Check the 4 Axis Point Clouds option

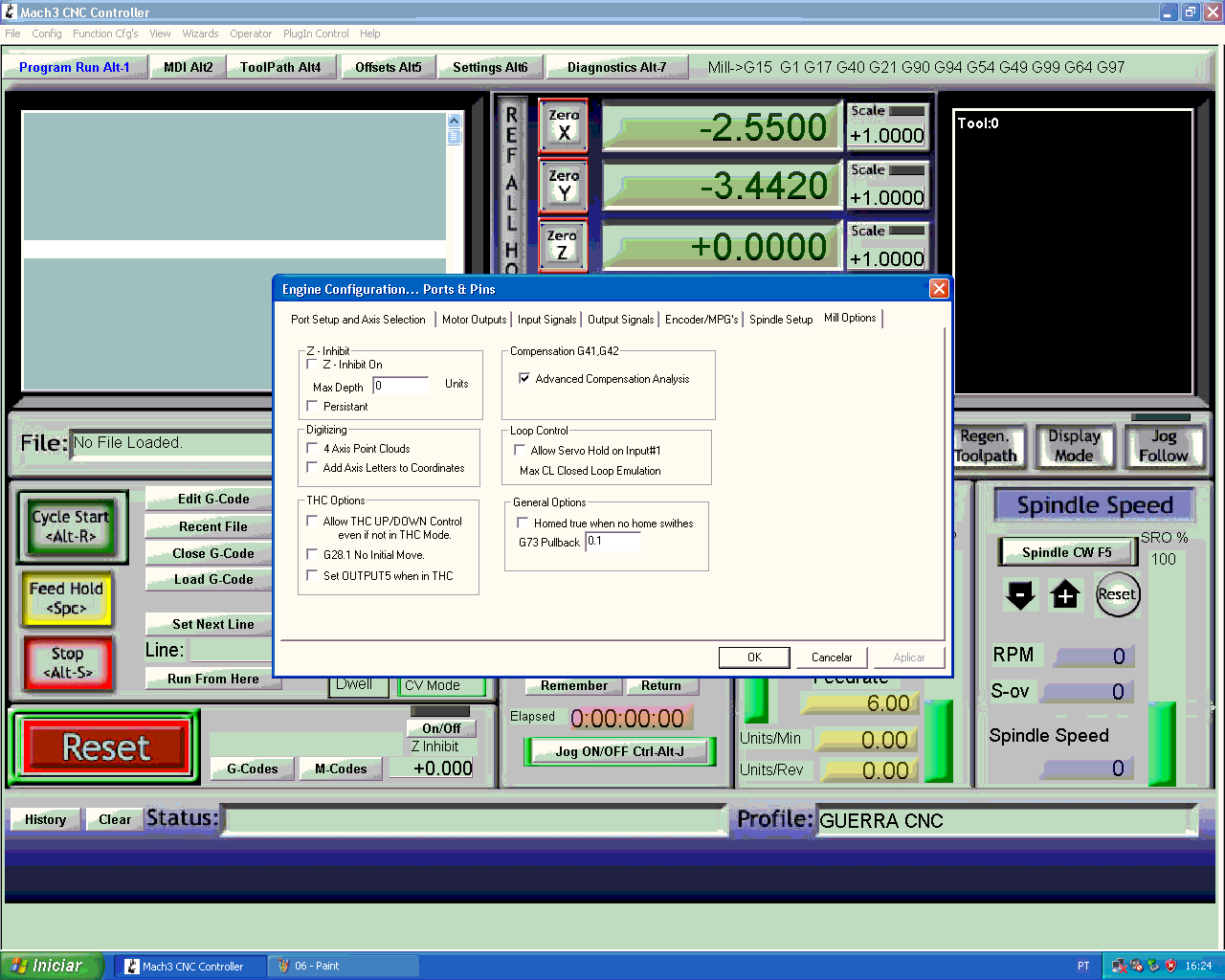click(312, 448)
